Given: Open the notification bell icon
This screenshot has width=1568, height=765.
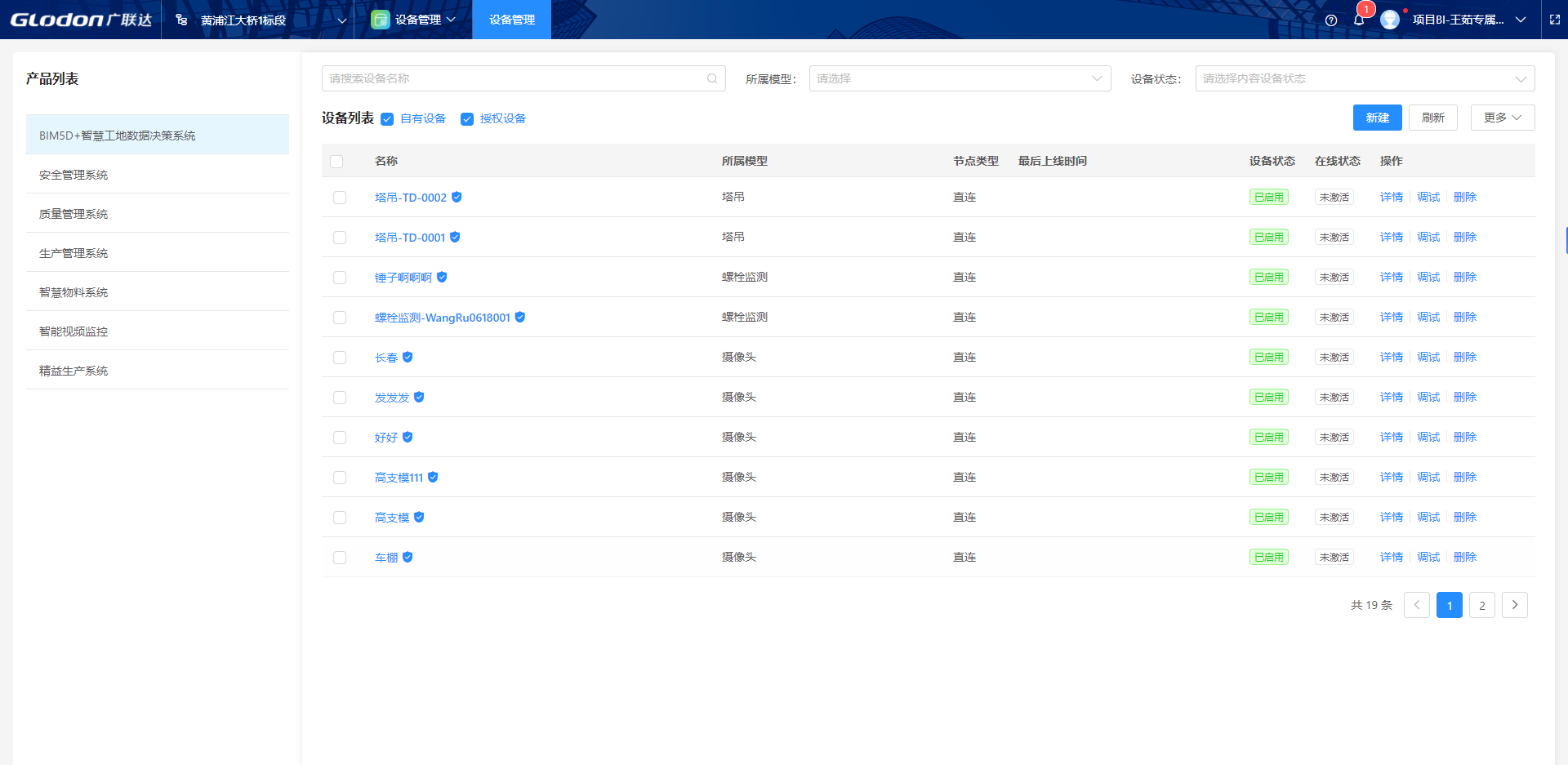Looking at the screenshot, I should pos(1359,20).
